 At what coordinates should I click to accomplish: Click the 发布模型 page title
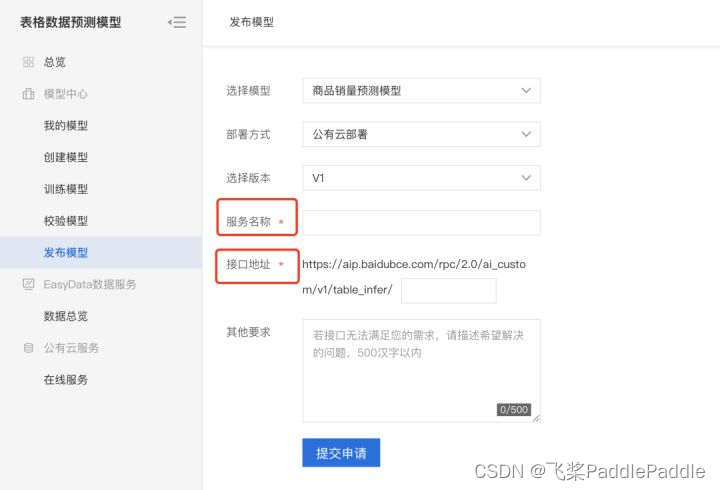(252, 22)
